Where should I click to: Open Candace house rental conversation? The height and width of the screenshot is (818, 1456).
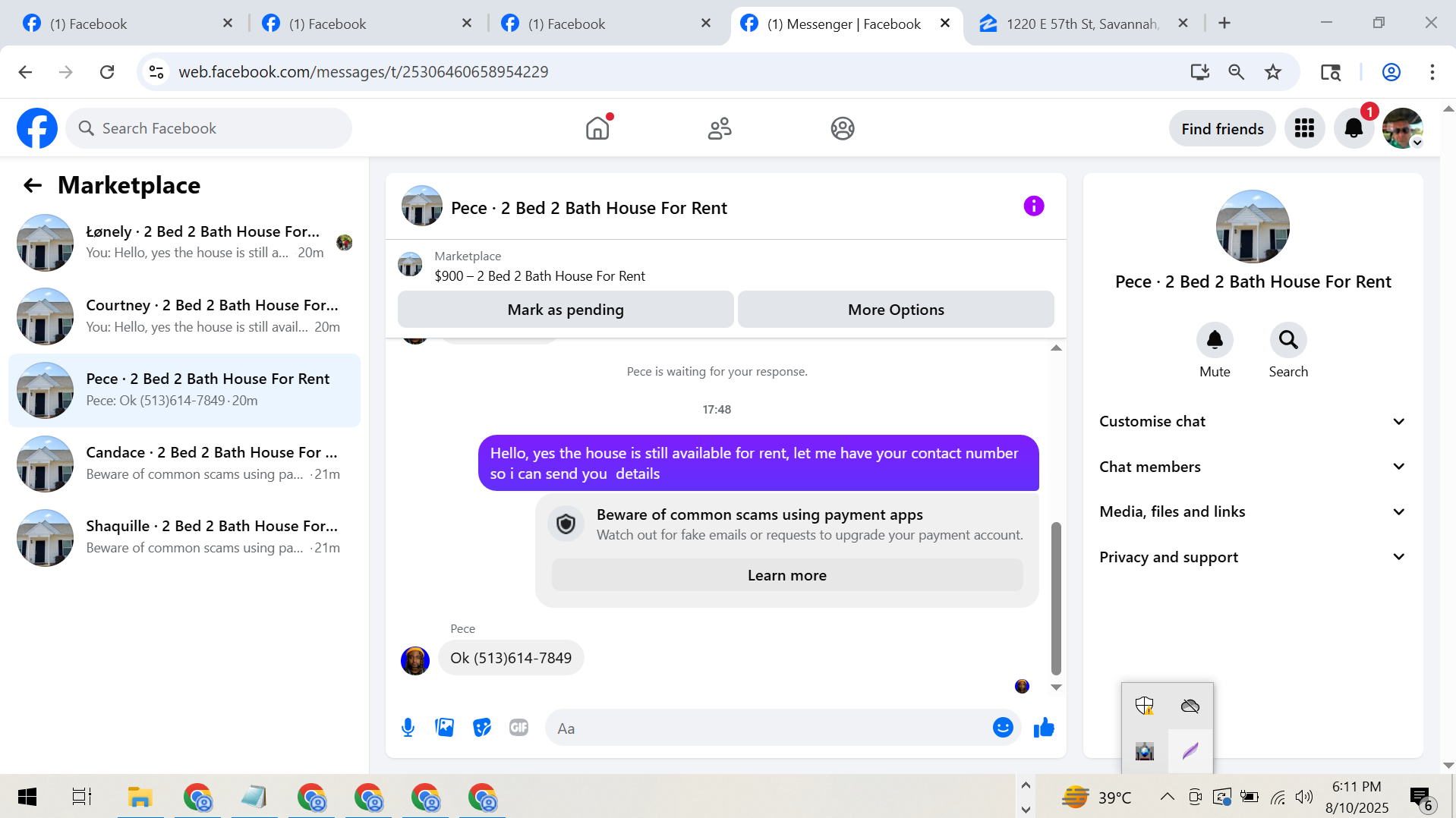184,464
